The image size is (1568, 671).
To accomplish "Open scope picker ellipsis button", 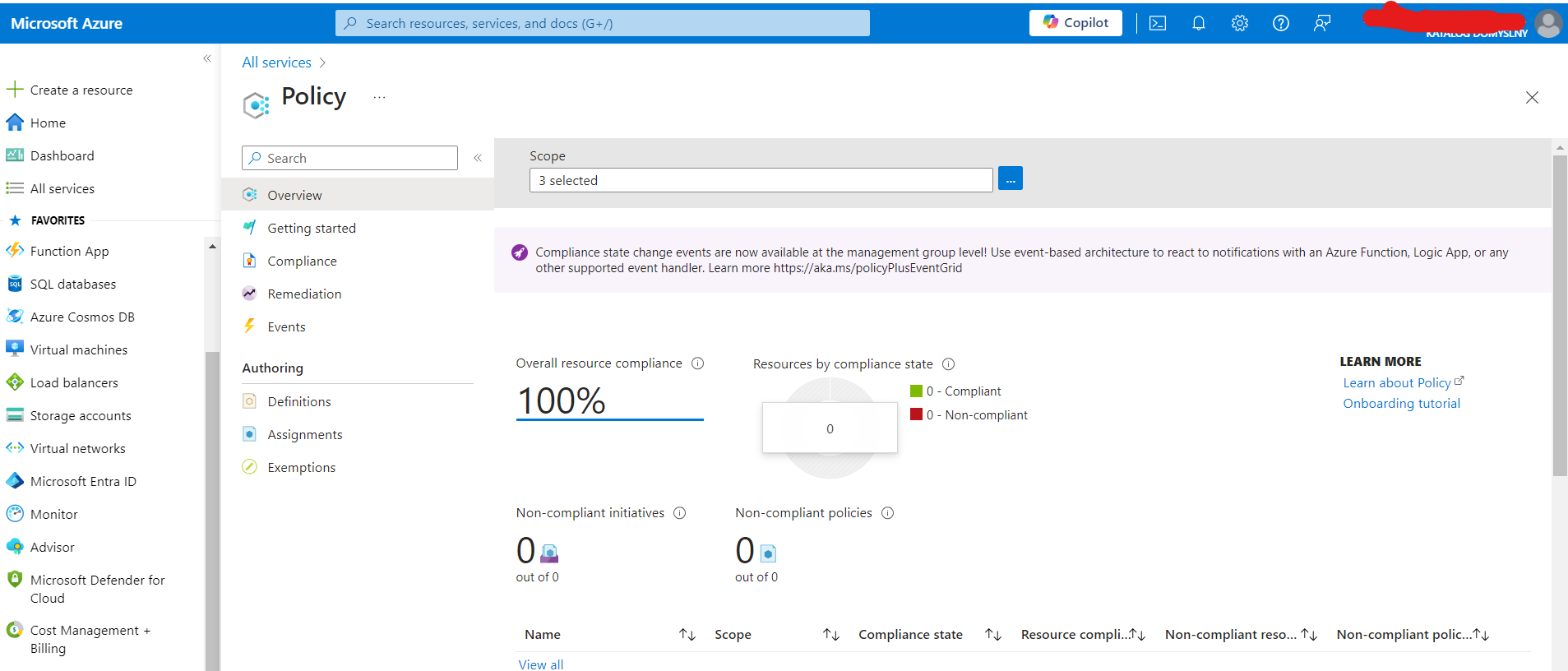I will pyautogui.click(x=1011, y=178).
